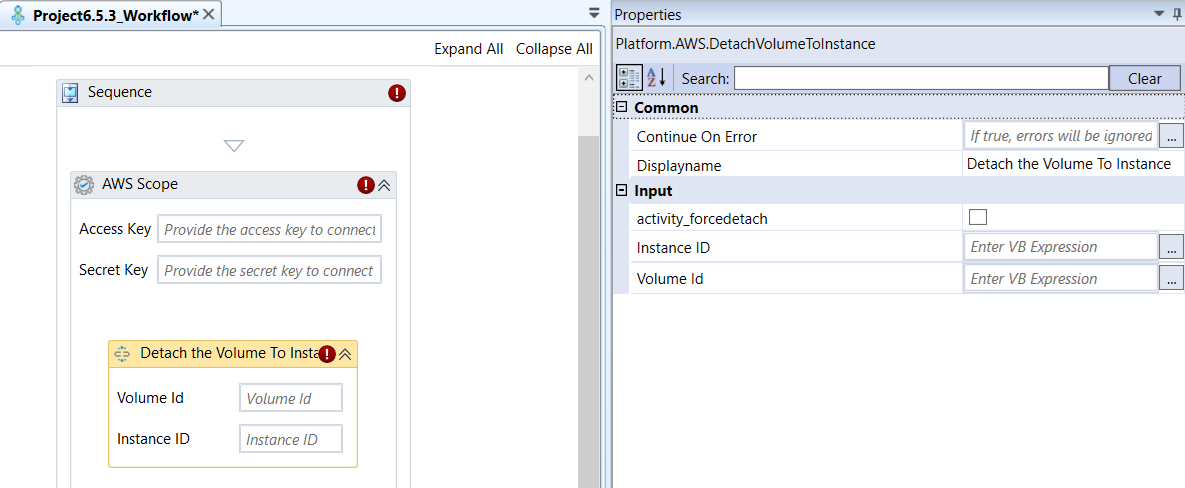Image resolution: width=1185 pixels, height=488 pixels.
Task: Click Expand All
Action: pos(469,49)
